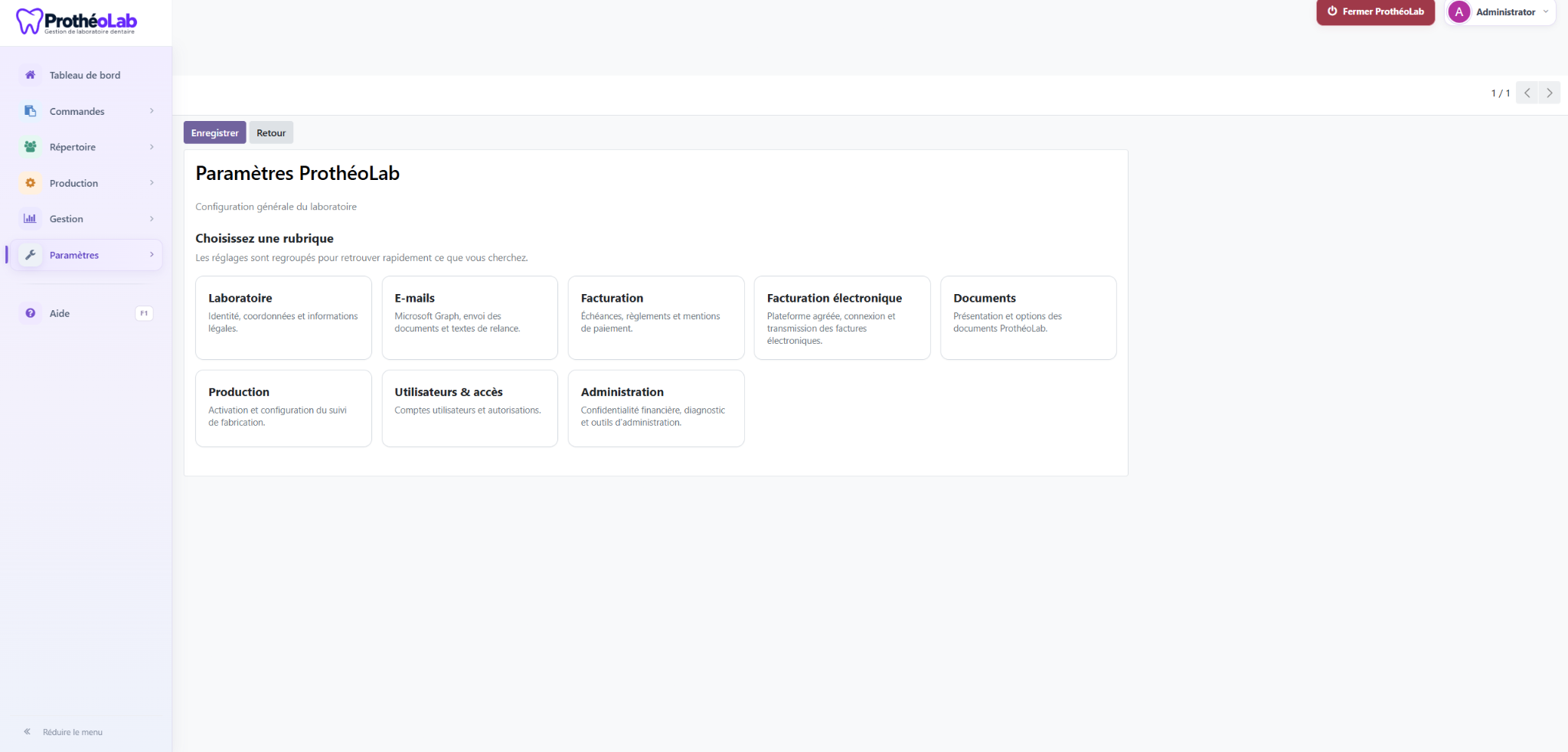Open the Production settings card

pyautogui.click(x=283, y=409)
